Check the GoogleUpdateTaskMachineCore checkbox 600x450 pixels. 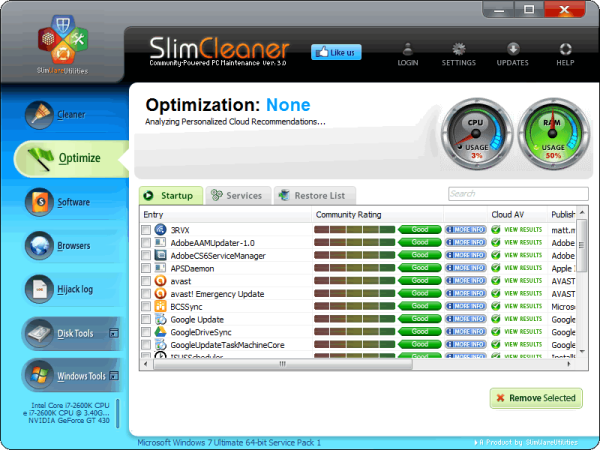146,345
